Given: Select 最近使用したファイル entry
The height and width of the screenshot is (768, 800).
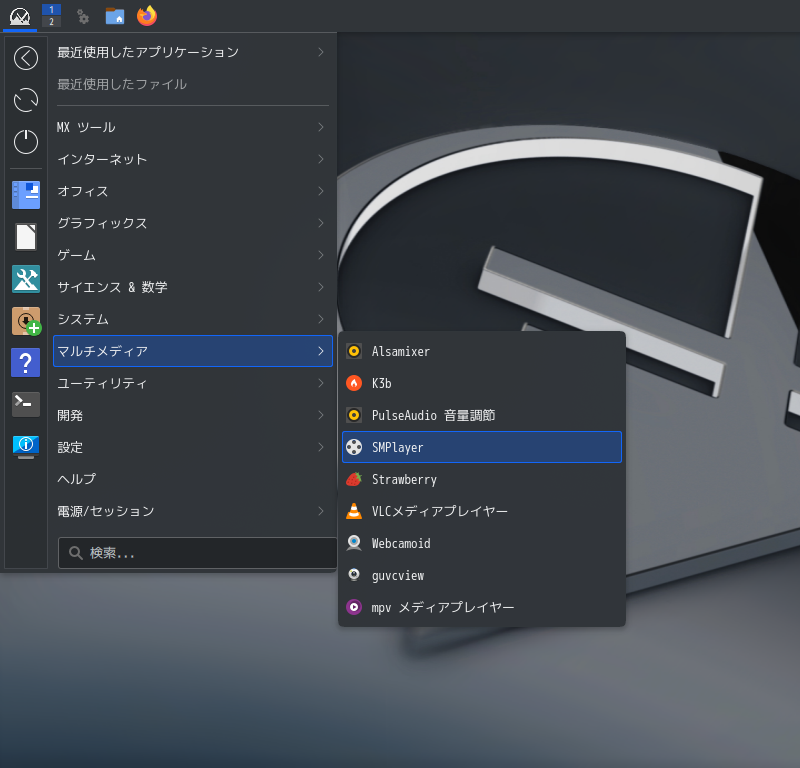Looking at the screenshot, I should [193, 84].
